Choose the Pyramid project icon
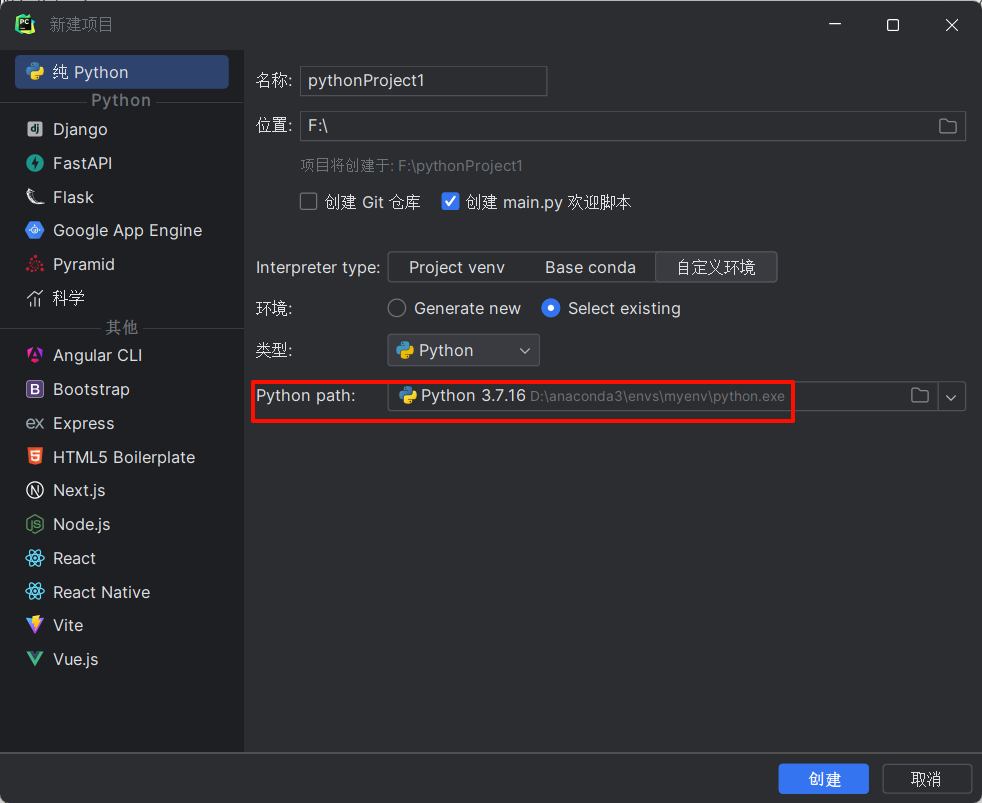982x803 pixels. pos(35,264)
